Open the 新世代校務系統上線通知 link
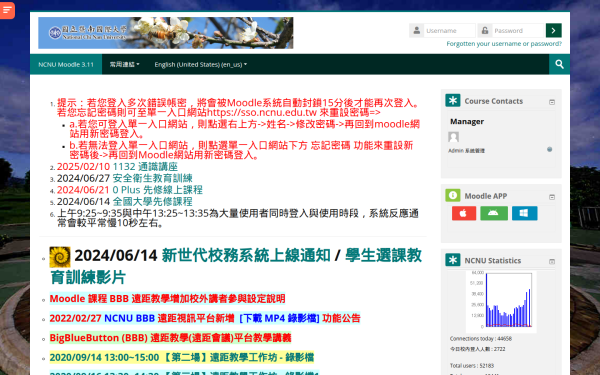 click(x=246, y=255)
